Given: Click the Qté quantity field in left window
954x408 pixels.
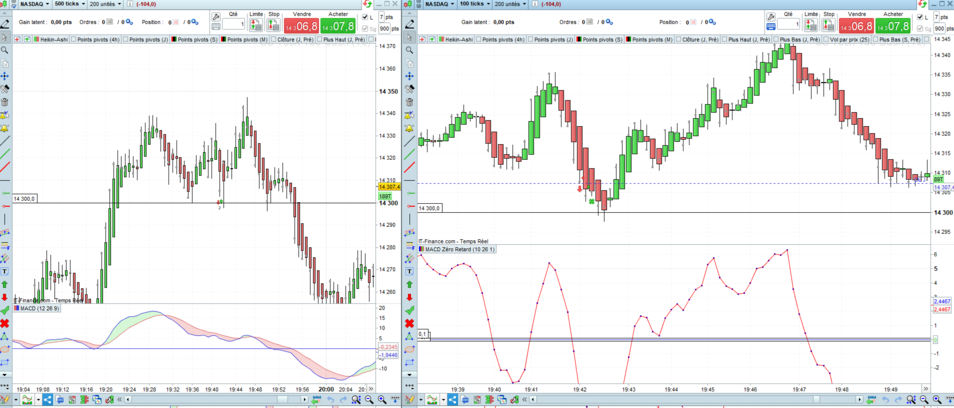Looking at the screenshot, I should 234,25.
